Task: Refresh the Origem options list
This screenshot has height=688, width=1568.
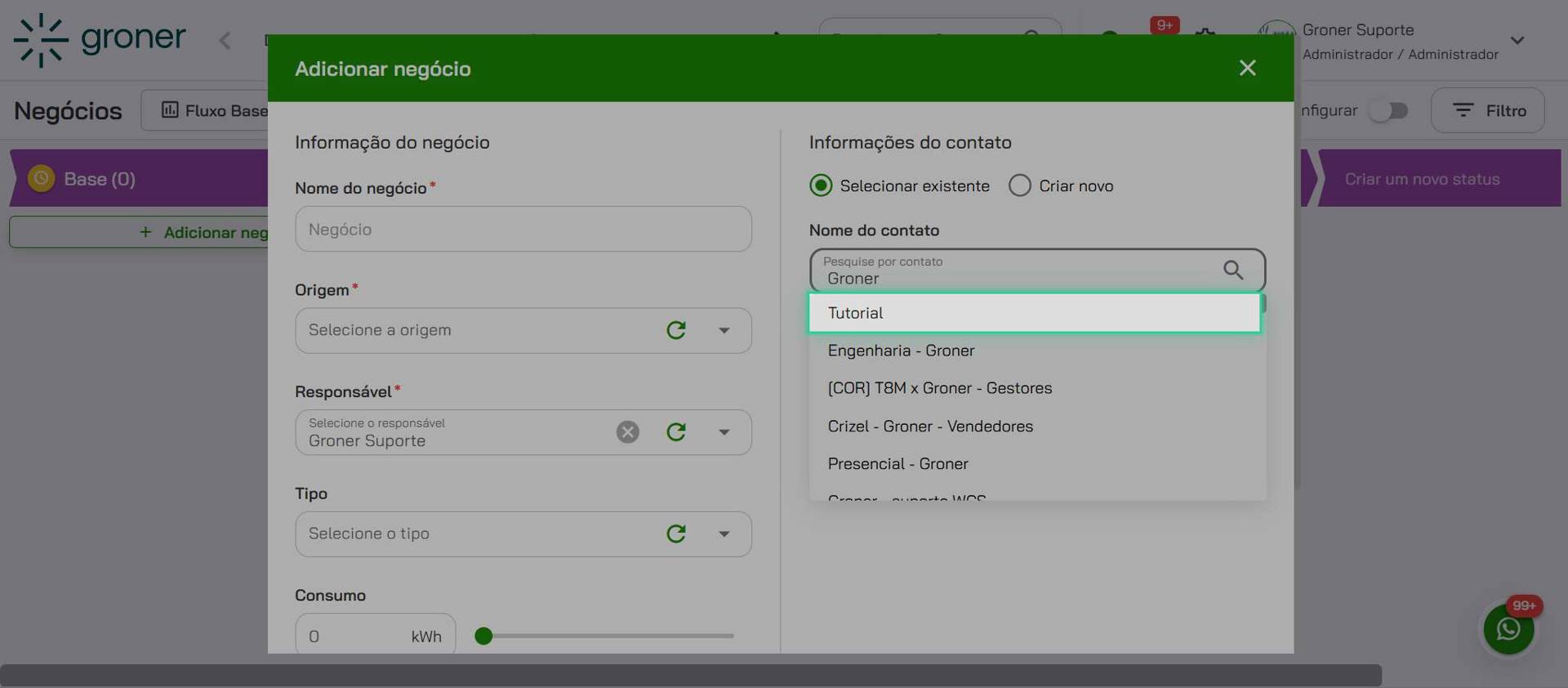Action: (676, 330)
